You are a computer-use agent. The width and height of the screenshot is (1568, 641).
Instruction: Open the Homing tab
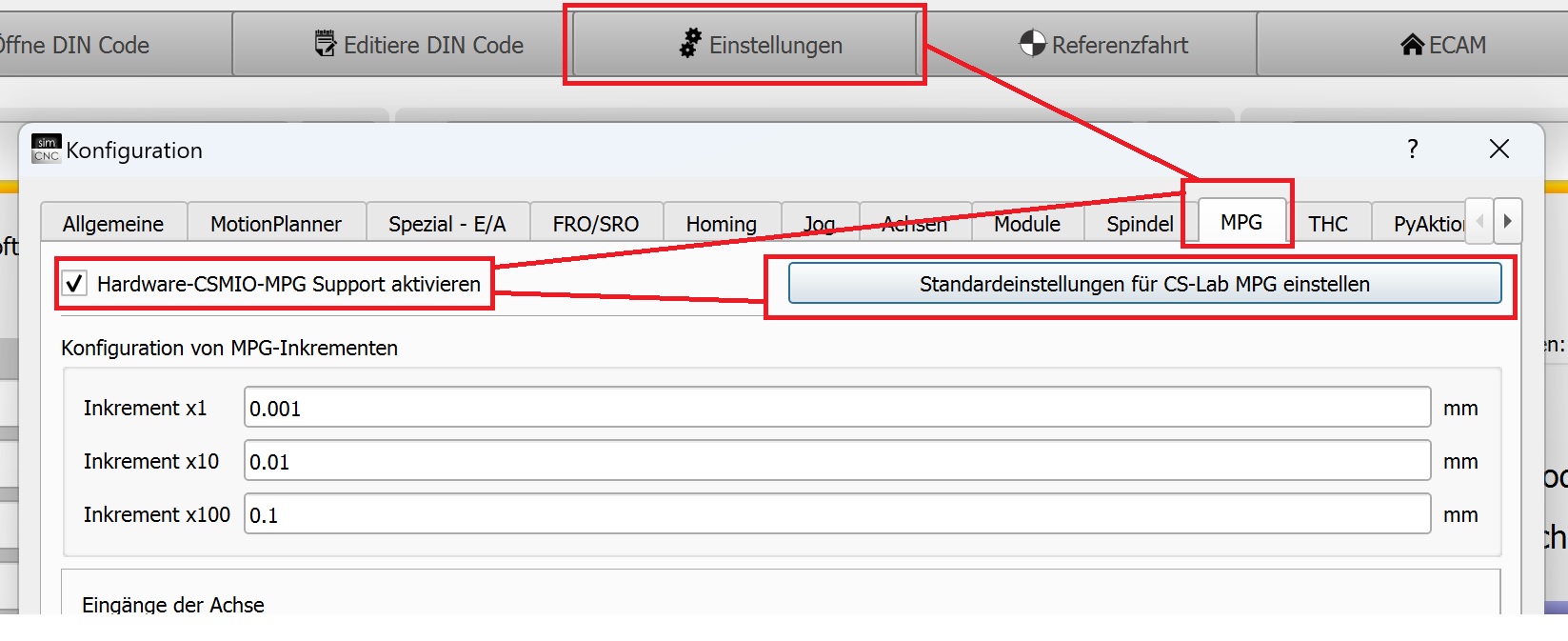click(721, 224)
